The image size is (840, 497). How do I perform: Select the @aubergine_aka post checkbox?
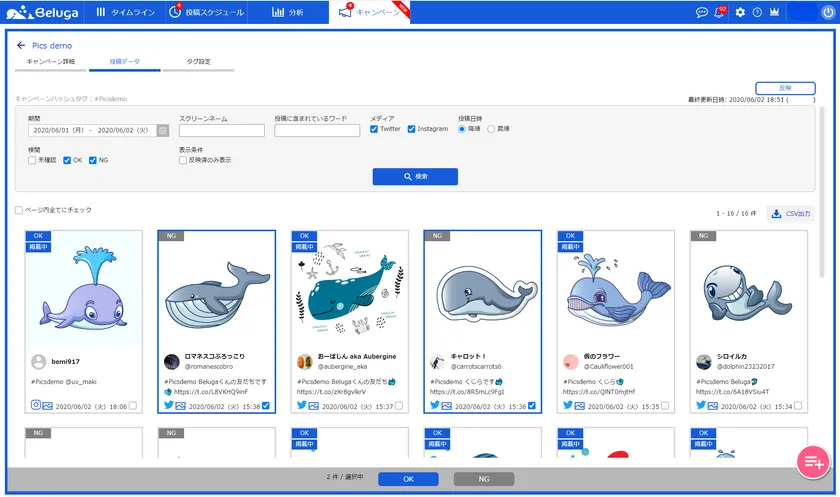point(399,406)
